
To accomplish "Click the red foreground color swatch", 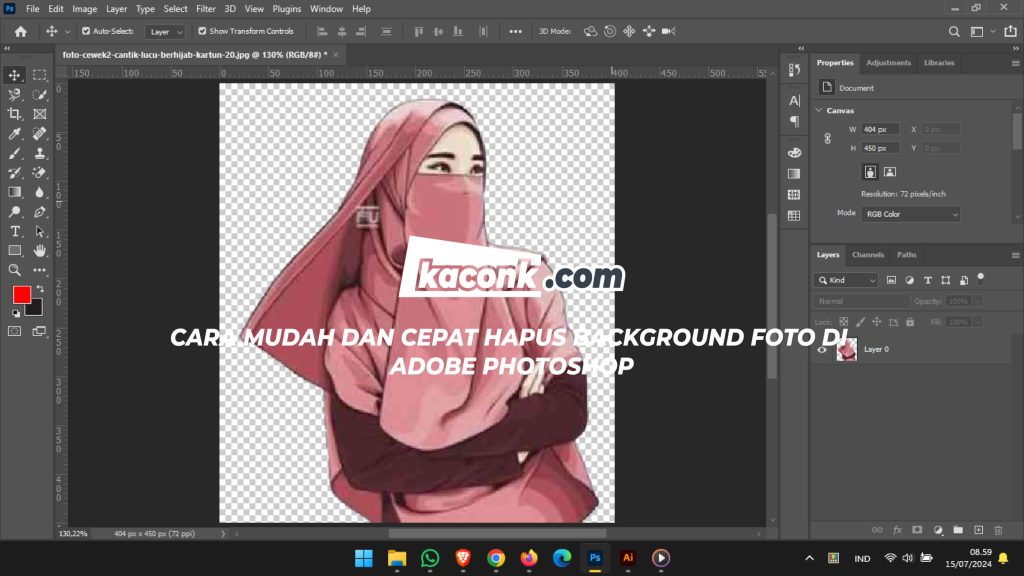I will (22, 295).
